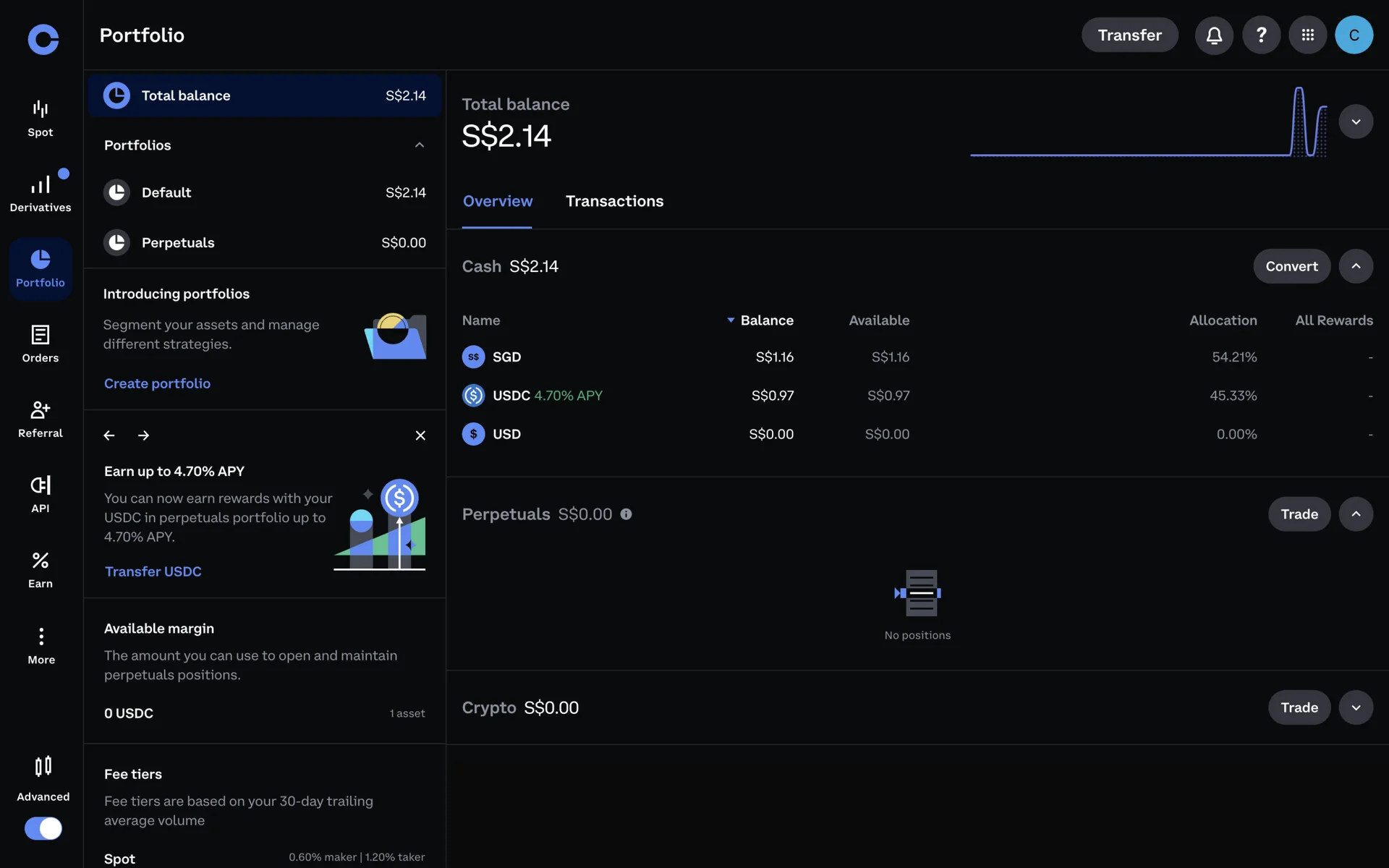Open the Derivatives section icon
The width and height of the screenshot is (1389, 868).
41,186
